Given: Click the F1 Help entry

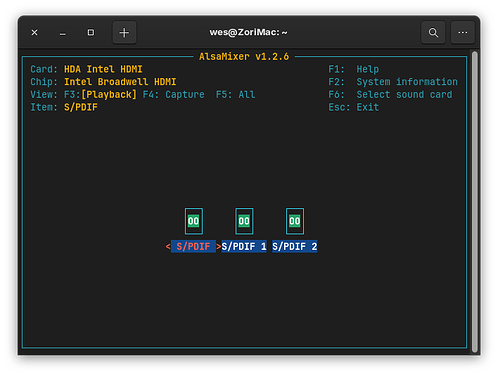Looking at the screenshot, I should point(354,69).
